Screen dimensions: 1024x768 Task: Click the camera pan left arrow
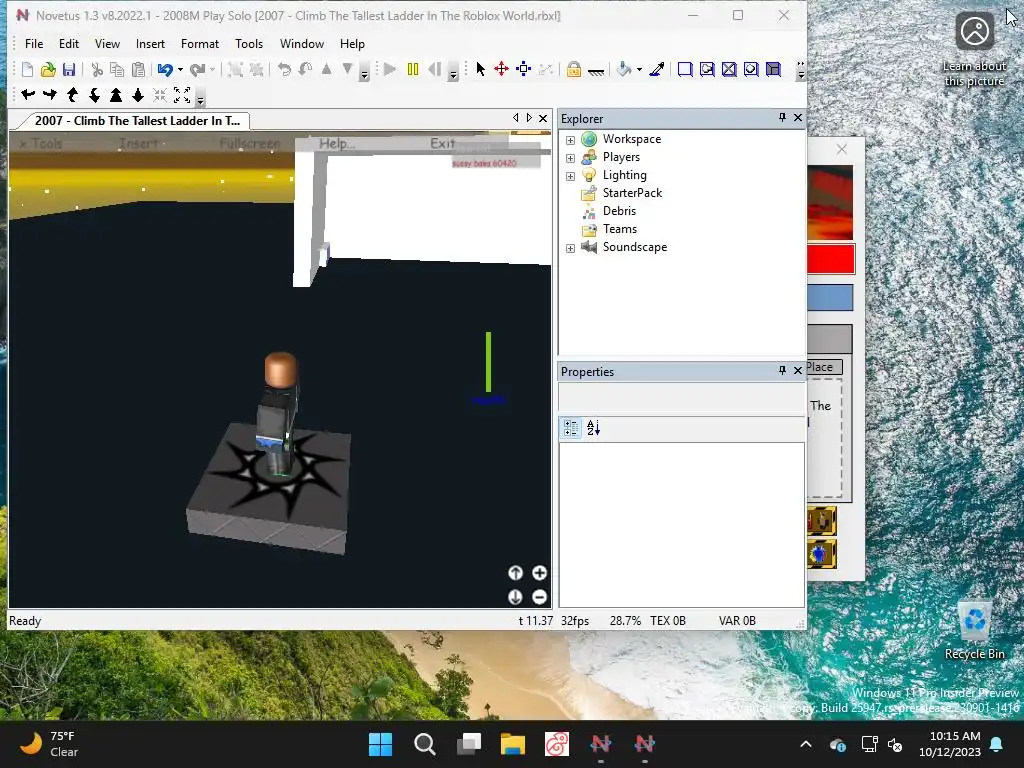coord(28,95)
